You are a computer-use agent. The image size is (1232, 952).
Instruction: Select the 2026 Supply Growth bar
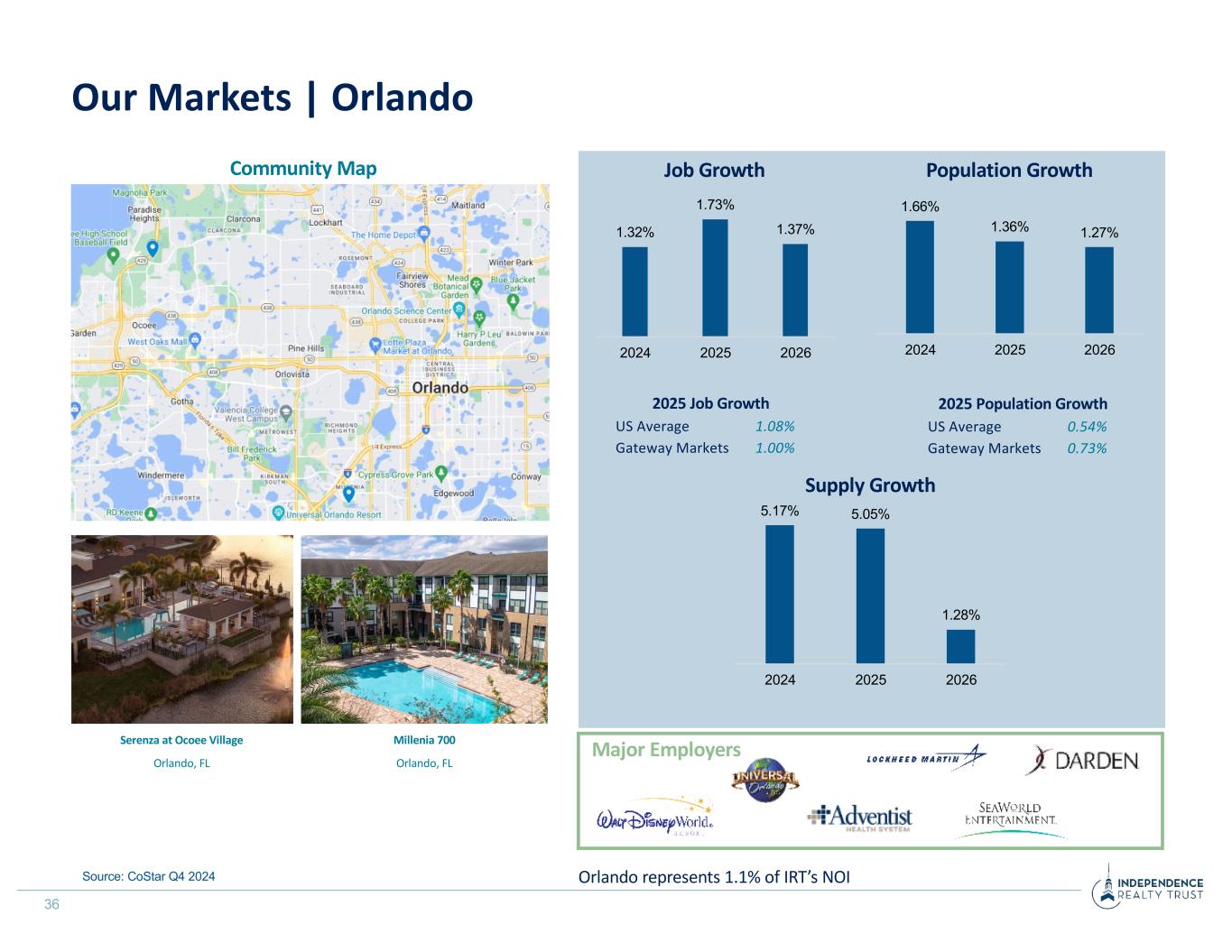click(x=960, y=646)
